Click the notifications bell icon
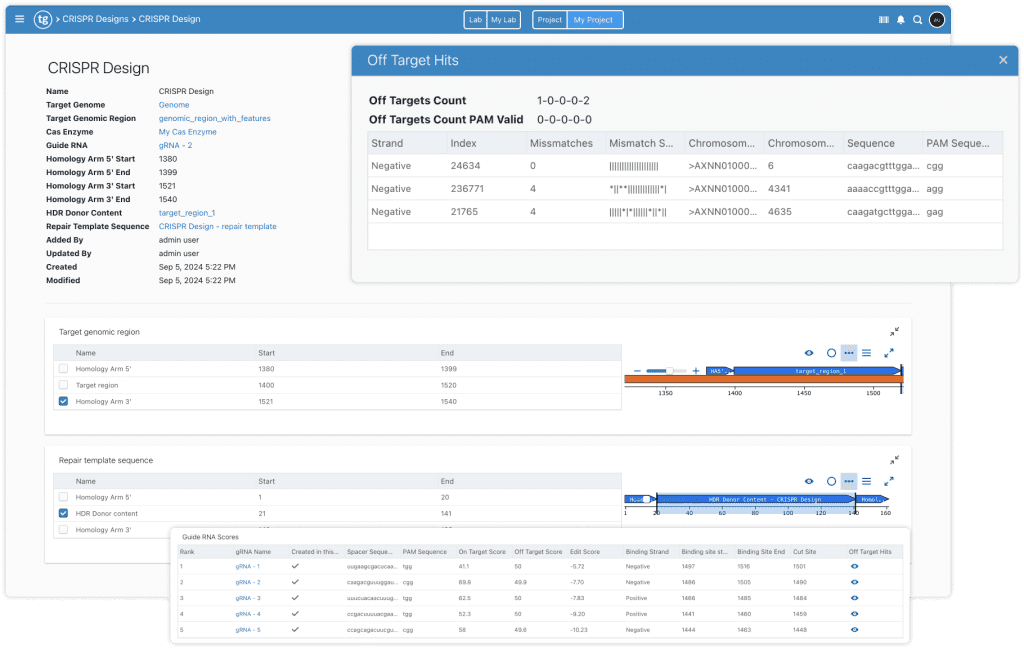The width and height of the screenshot is (1024, 649). click(x=900, y=19)
